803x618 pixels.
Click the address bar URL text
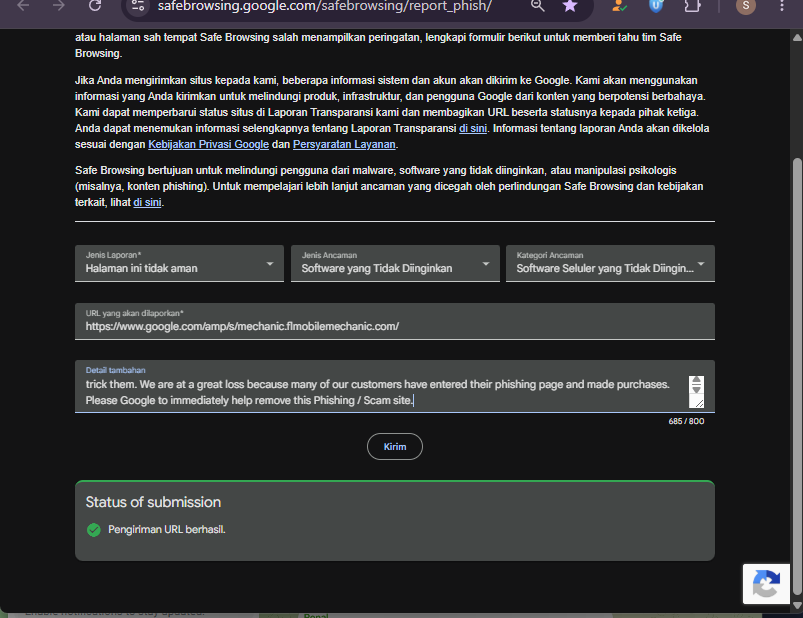[x=325, y=6]
